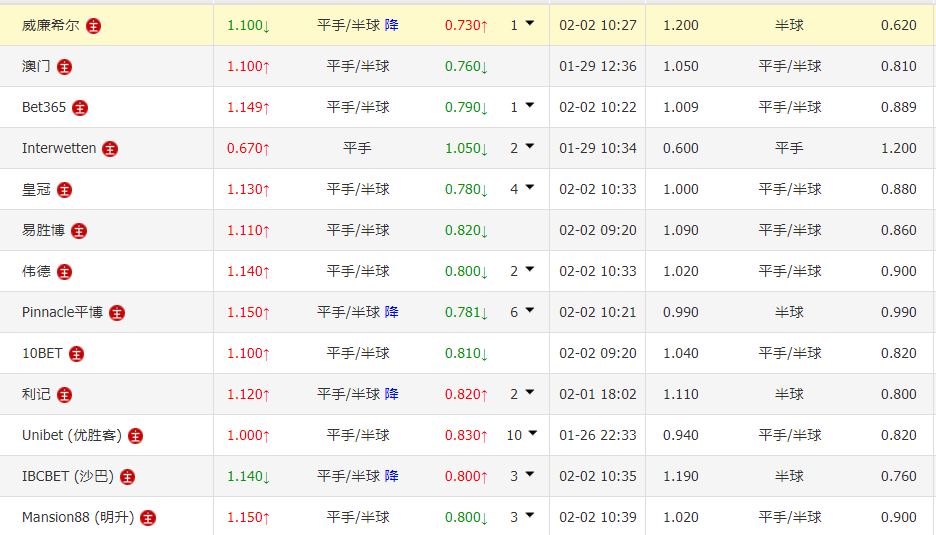Image resolution: width=936 pixels, height=535 pixels.
Task: Click the 主 icon next to Interwetten
Action: click(x=110, y=149)
